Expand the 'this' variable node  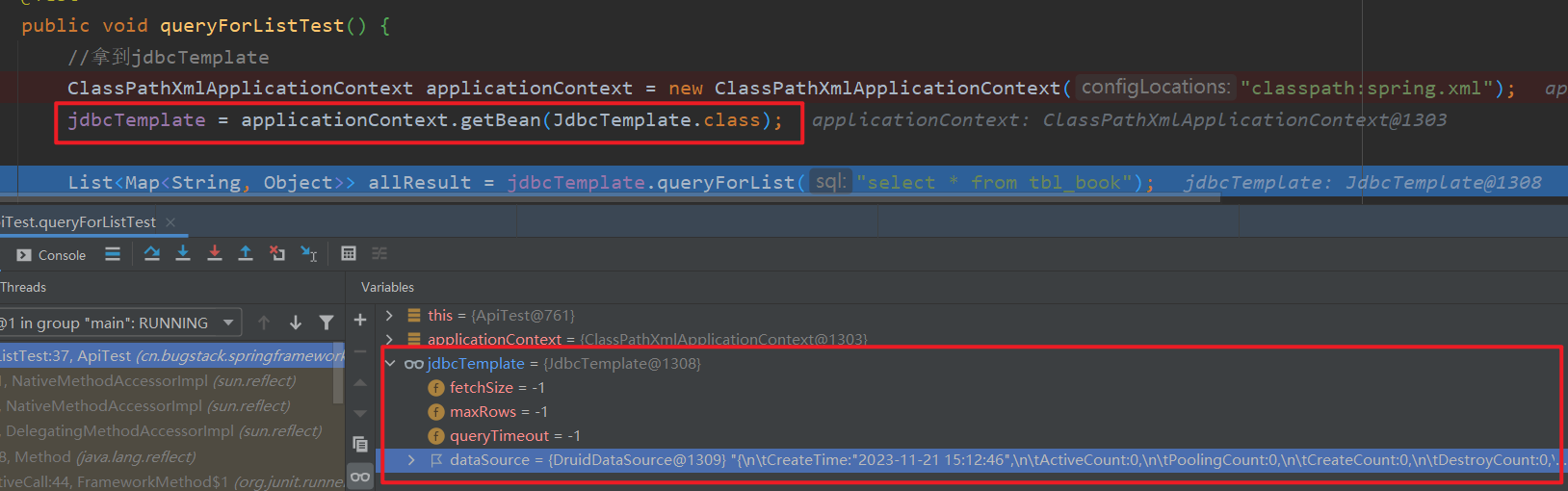pyautogui.click(x=389, y=315)
